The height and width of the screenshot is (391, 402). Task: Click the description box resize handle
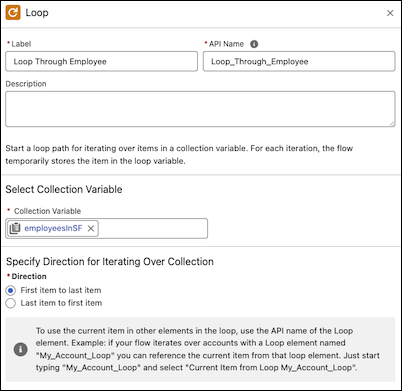point(392,123)
